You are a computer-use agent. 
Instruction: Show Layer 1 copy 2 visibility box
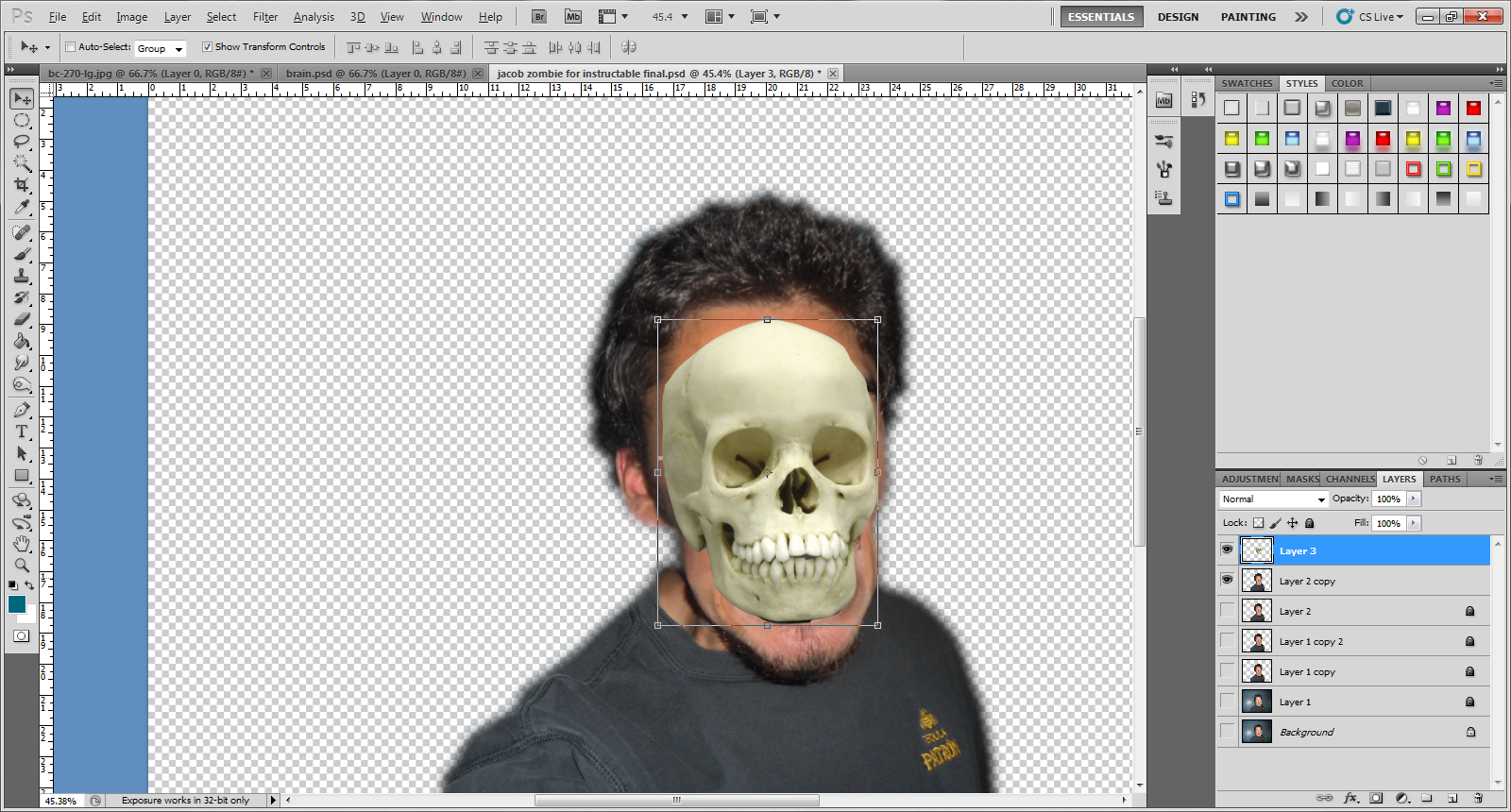point(1227,641)
